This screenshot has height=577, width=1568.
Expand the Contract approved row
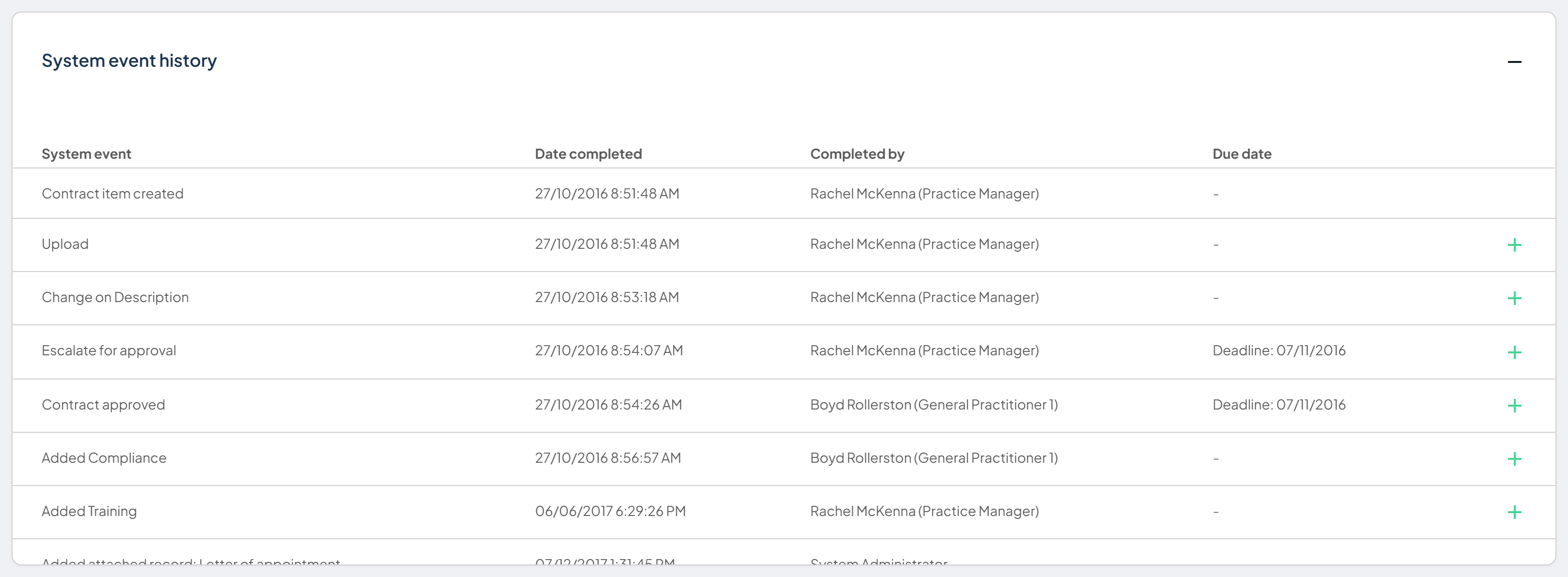coord(1514,405)
